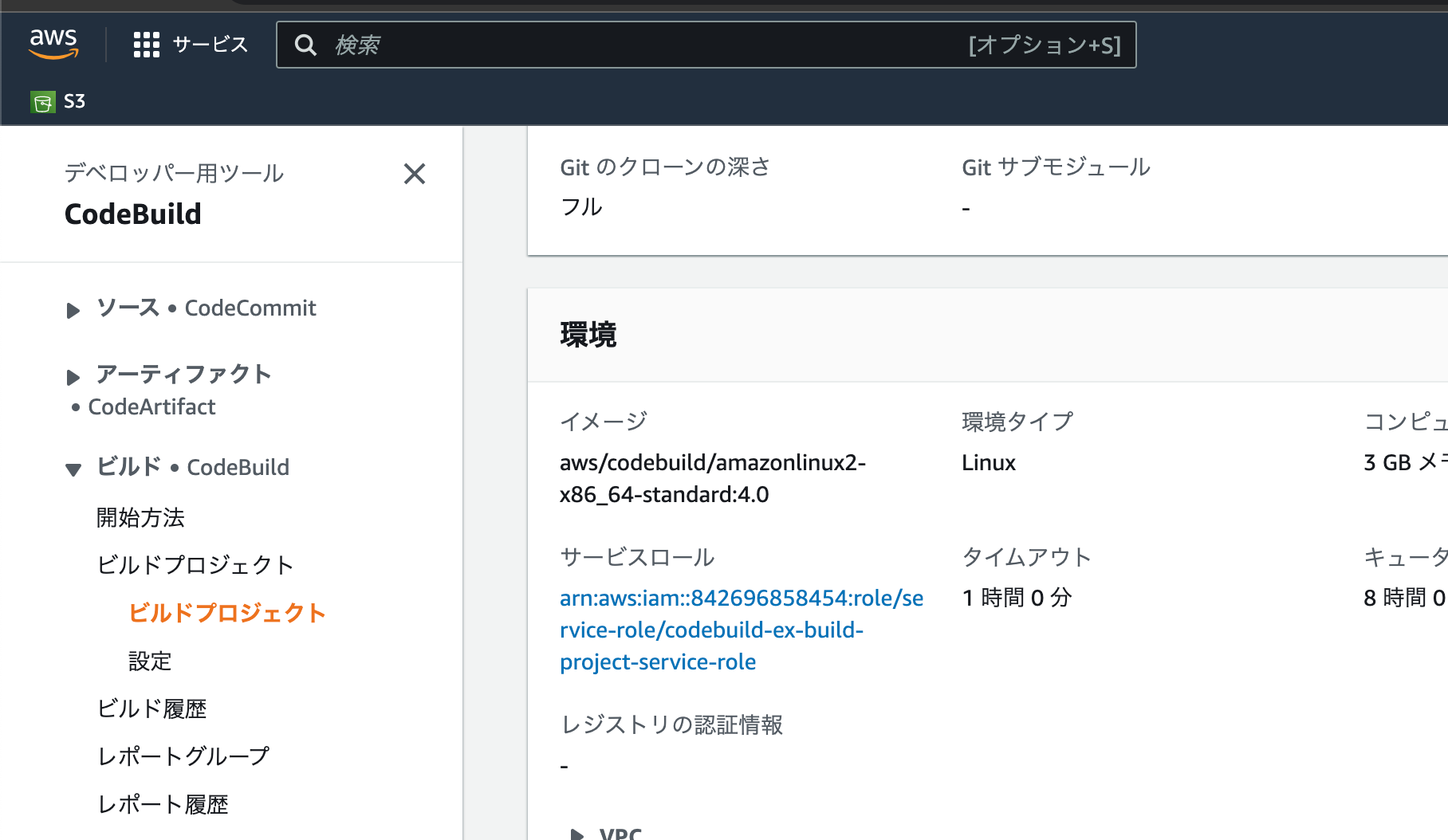Click the 8 時間 queue timeout value
Screen dimensions: 1448x840
point(1405,598)
